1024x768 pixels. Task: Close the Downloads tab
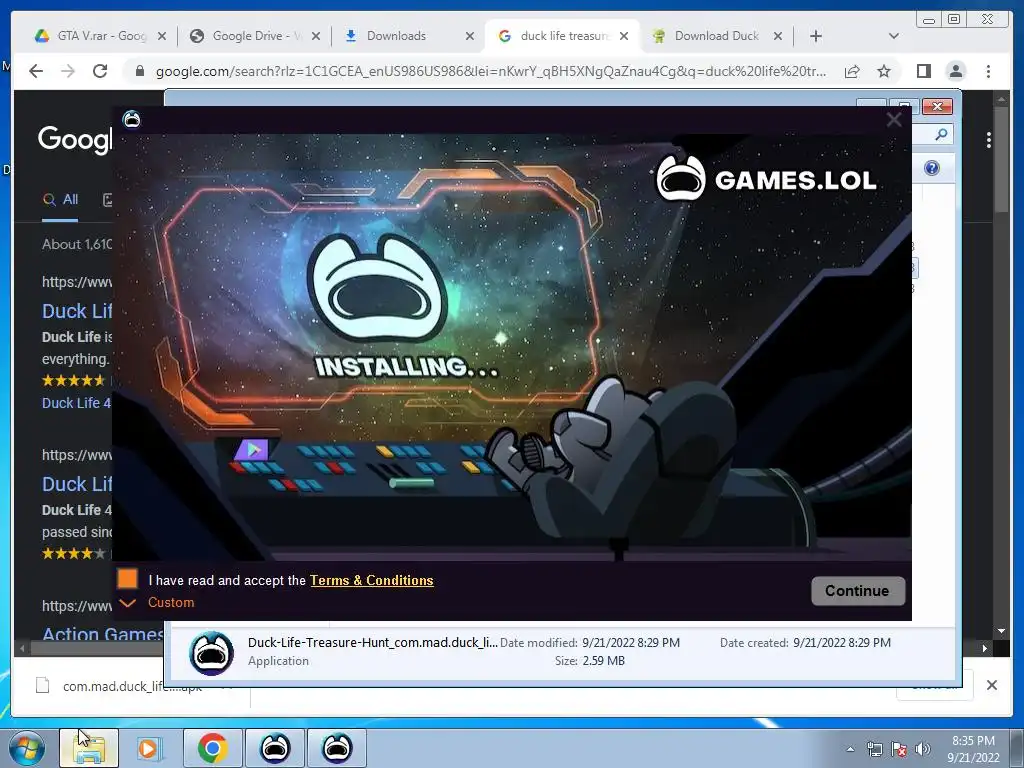point(470,37)
